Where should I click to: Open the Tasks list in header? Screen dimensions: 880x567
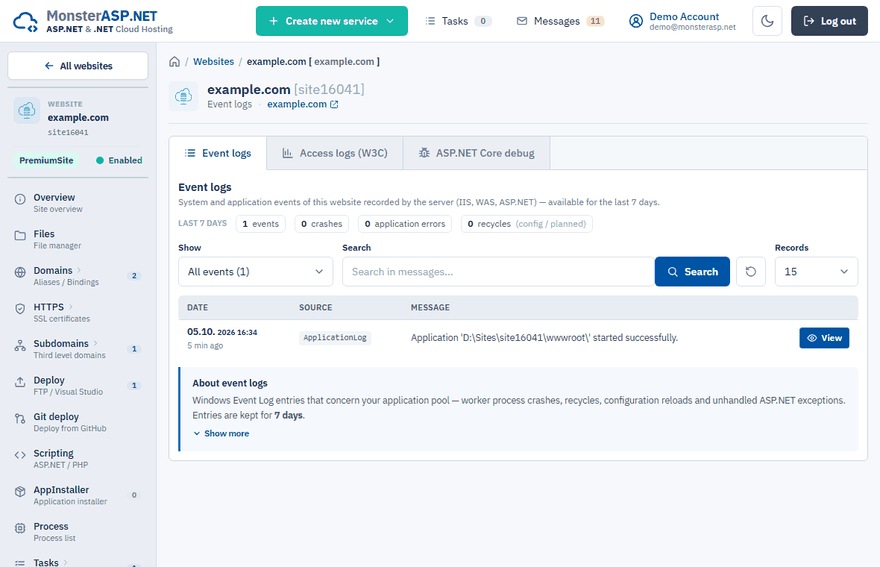pos(458,21)
